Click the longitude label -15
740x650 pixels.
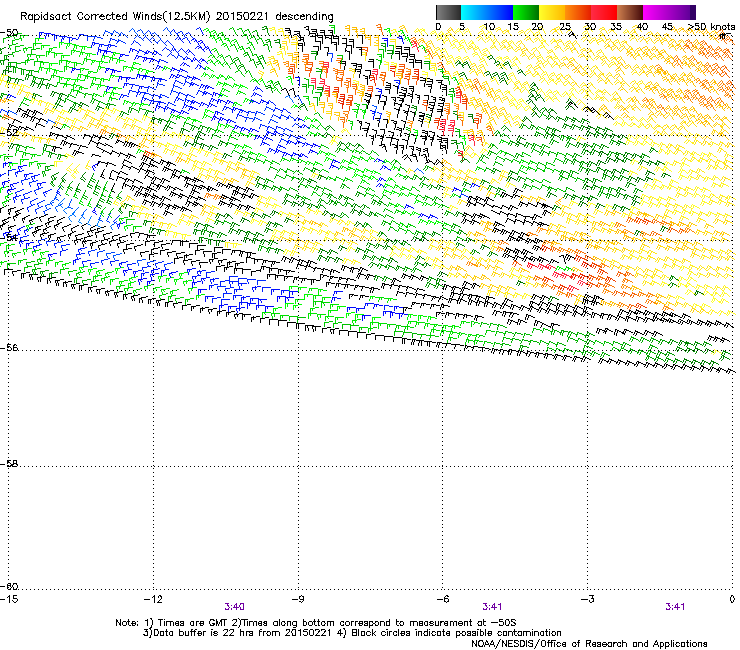click(9, 599)
